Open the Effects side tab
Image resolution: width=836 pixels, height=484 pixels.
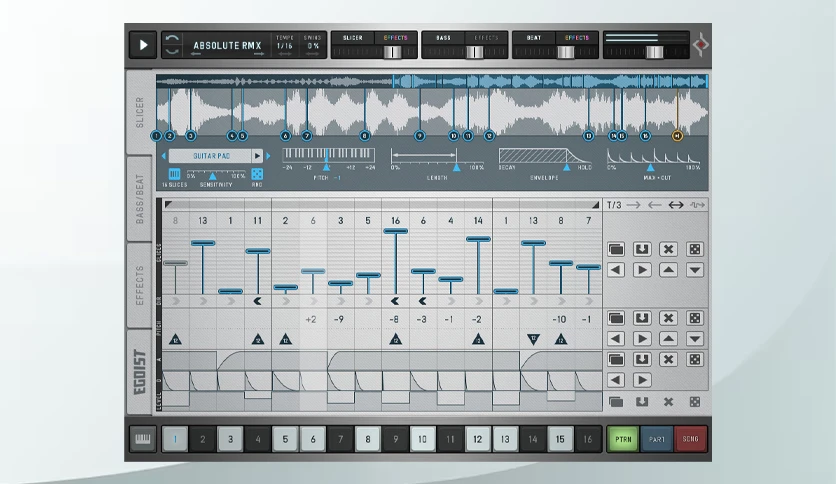pyautogui.click(x=140, y=285)
